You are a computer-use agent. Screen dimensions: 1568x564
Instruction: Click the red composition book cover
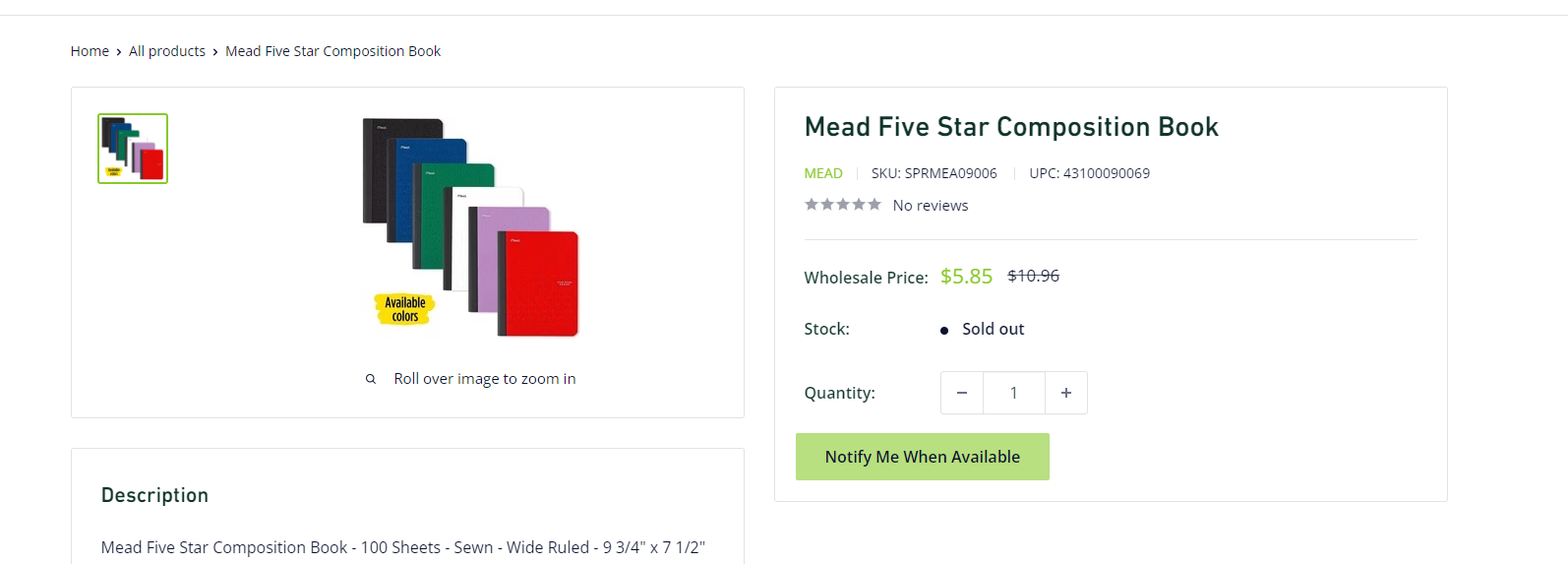click(539, 283)
